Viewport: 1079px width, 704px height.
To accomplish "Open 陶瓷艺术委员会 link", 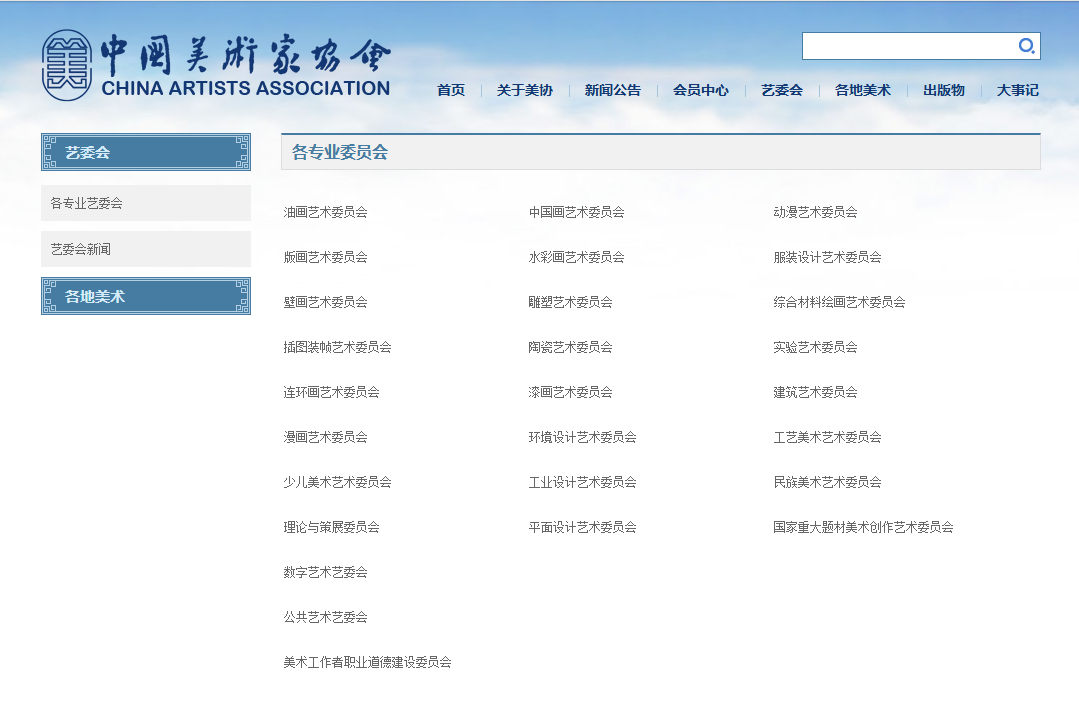I will (570, 347).
